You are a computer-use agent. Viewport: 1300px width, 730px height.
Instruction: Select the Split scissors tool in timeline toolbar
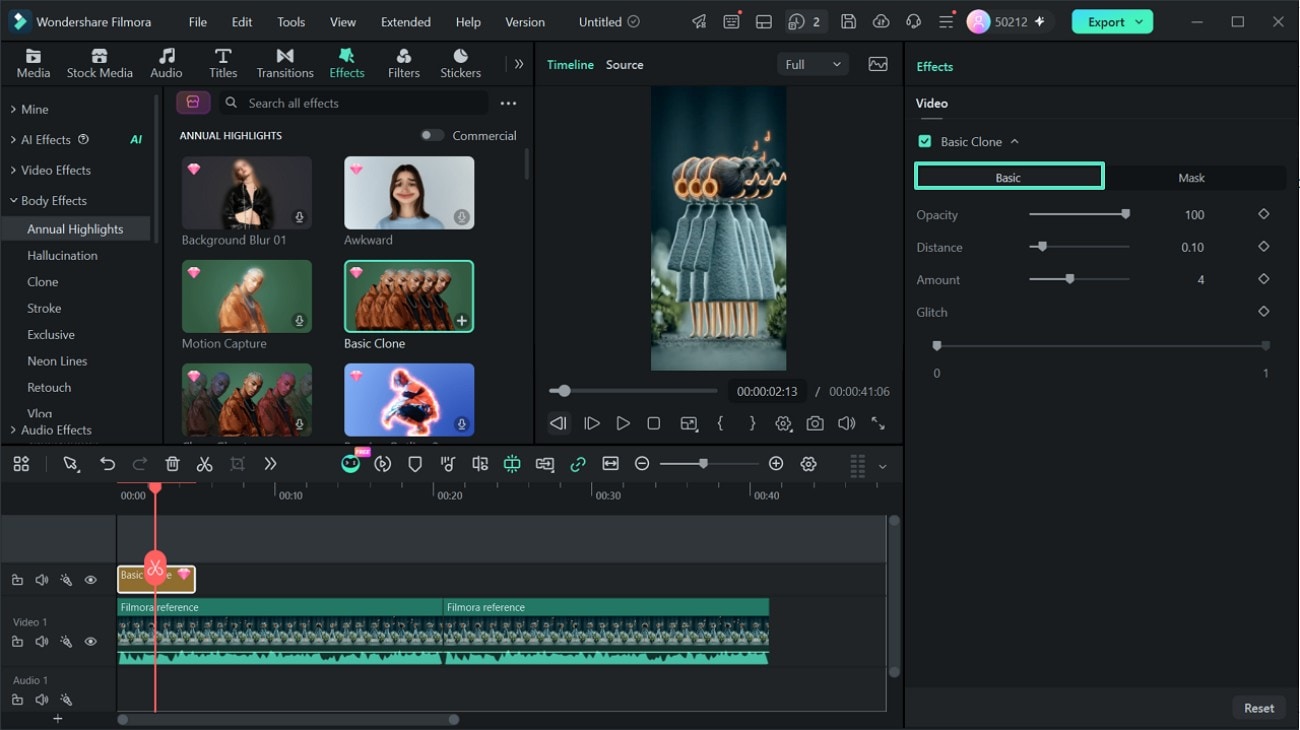click(x=204, y=464)
